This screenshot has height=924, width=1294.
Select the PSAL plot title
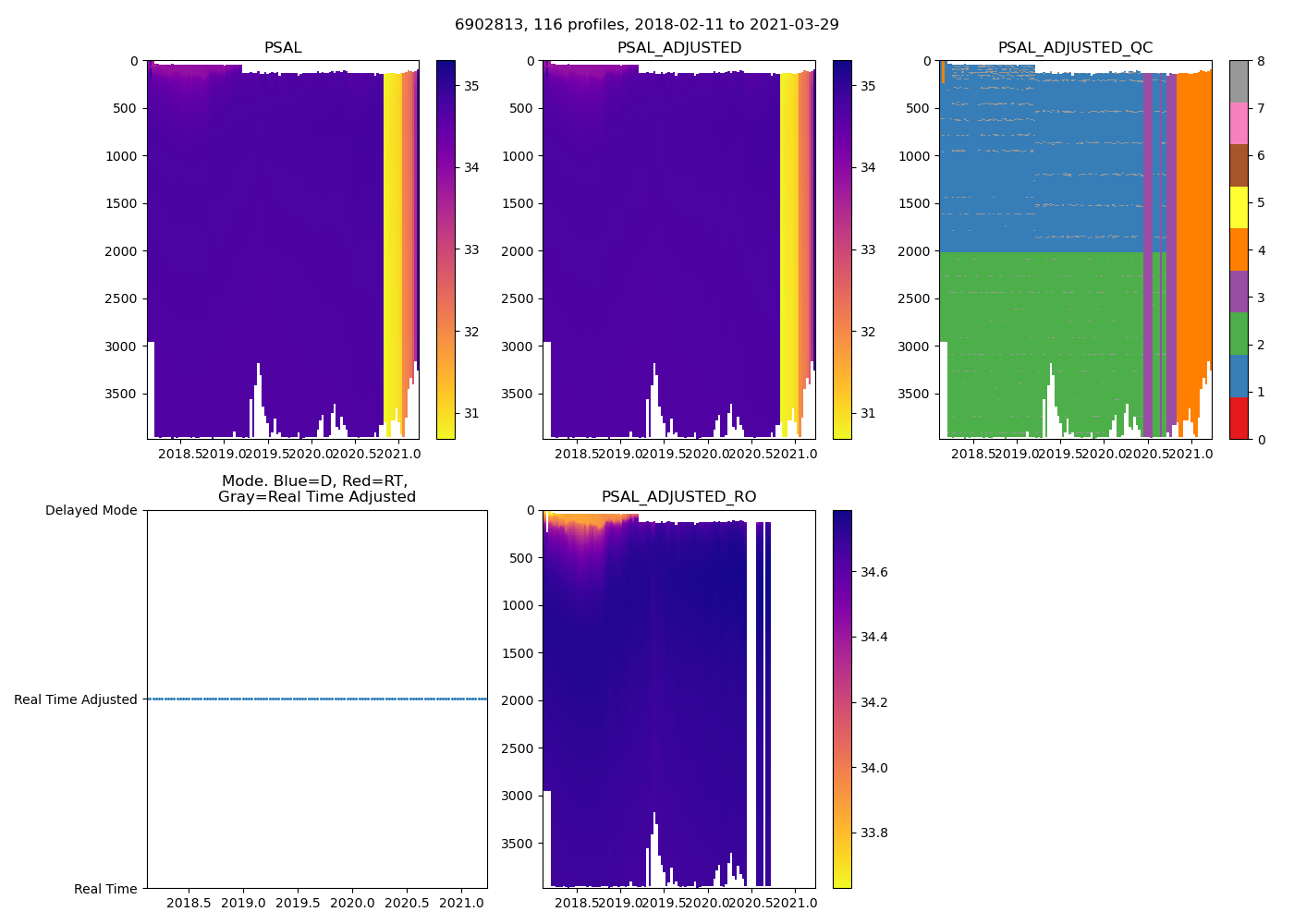pyautogui.click(x=283, y=48)
